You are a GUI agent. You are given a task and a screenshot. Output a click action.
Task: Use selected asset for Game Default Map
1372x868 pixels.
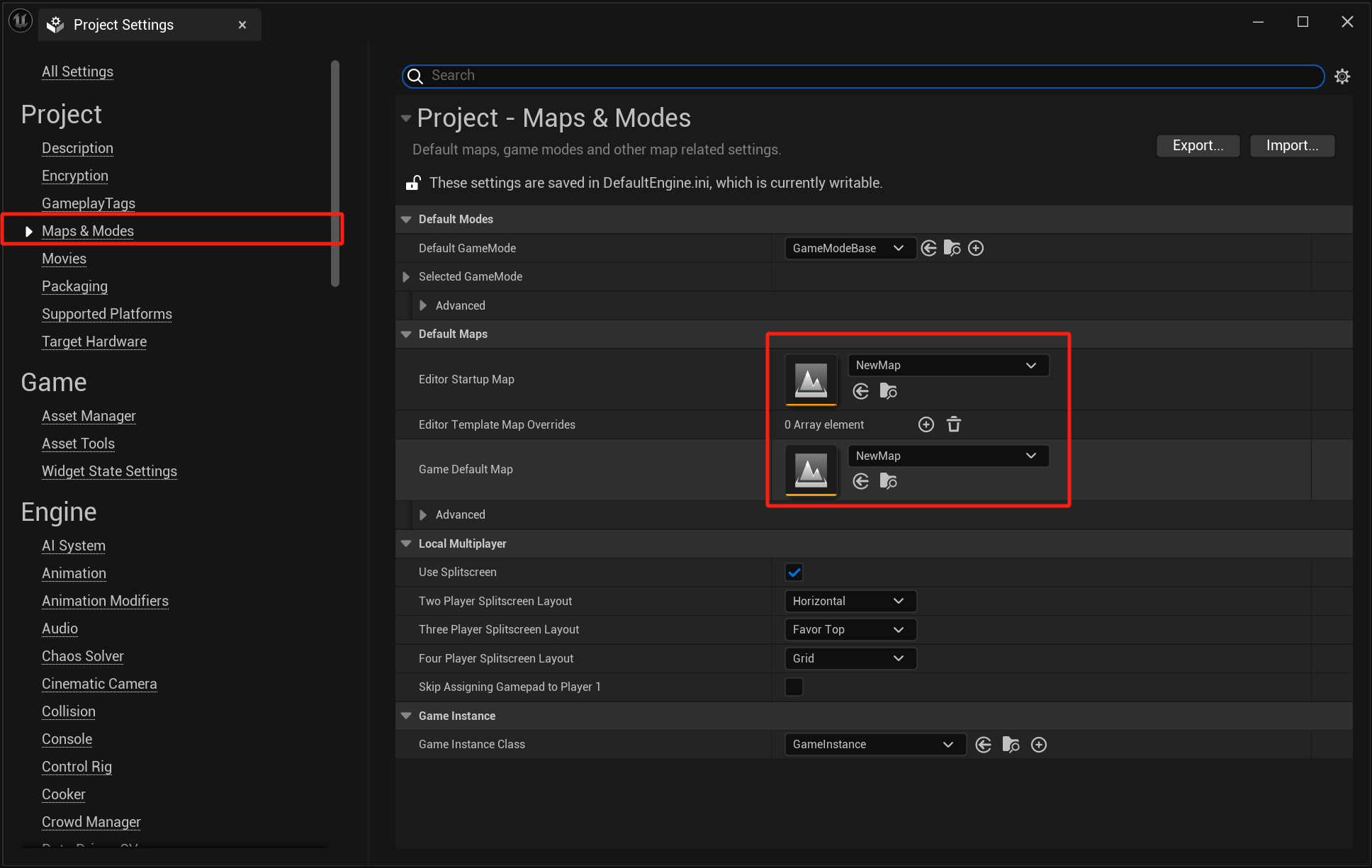click(x=861, y=482)
